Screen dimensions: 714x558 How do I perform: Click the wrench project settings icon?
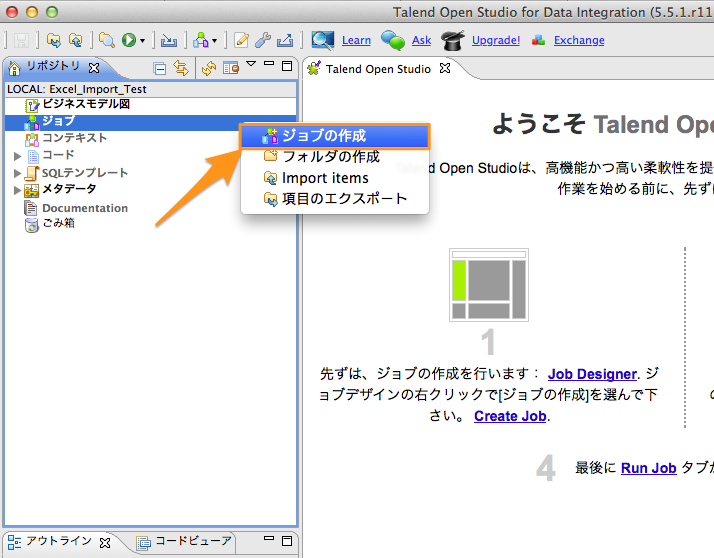tap(263, 40)
